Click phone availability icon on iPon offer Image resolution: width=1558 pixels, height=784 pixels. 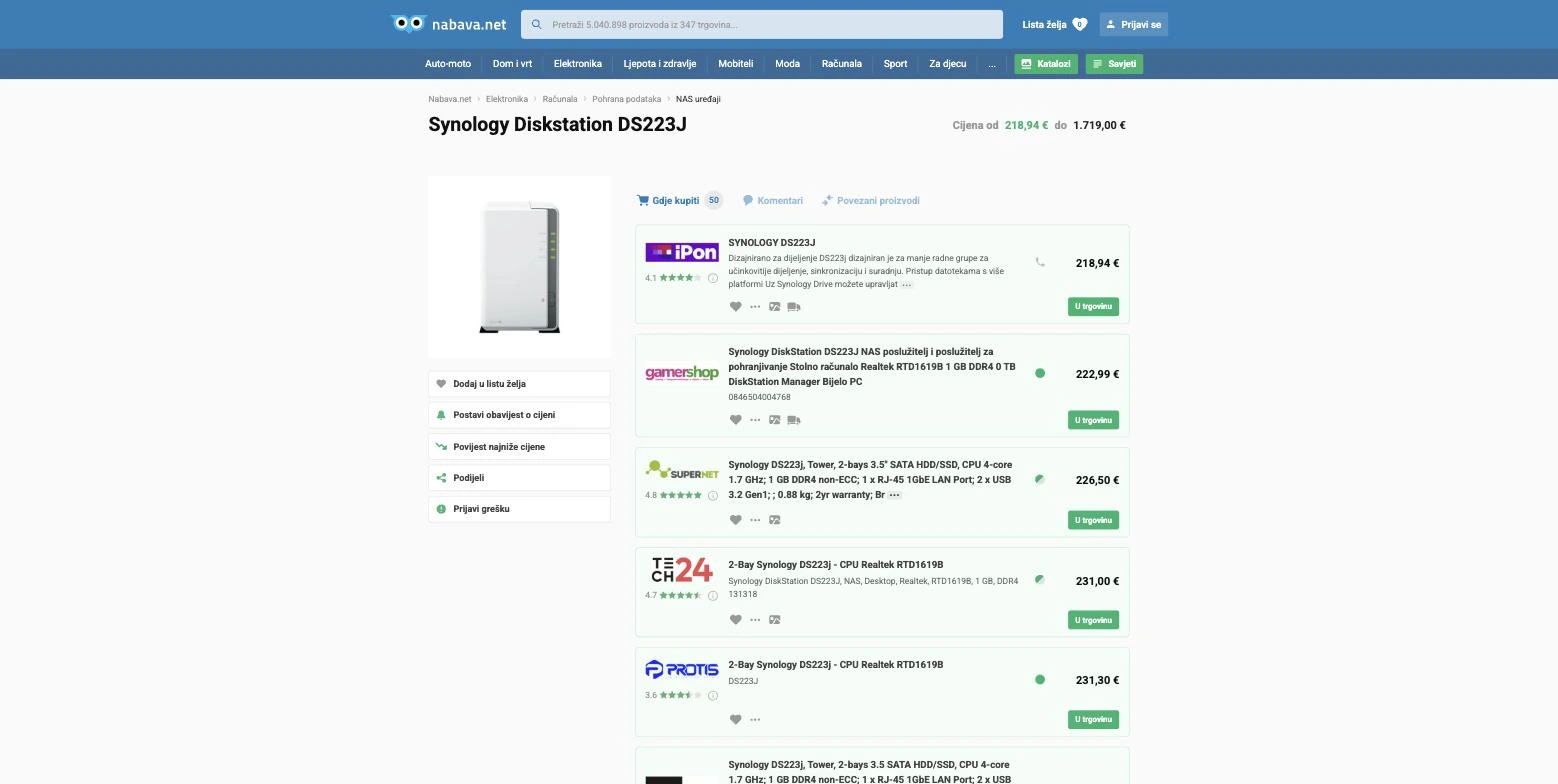tap(1040, 262)
